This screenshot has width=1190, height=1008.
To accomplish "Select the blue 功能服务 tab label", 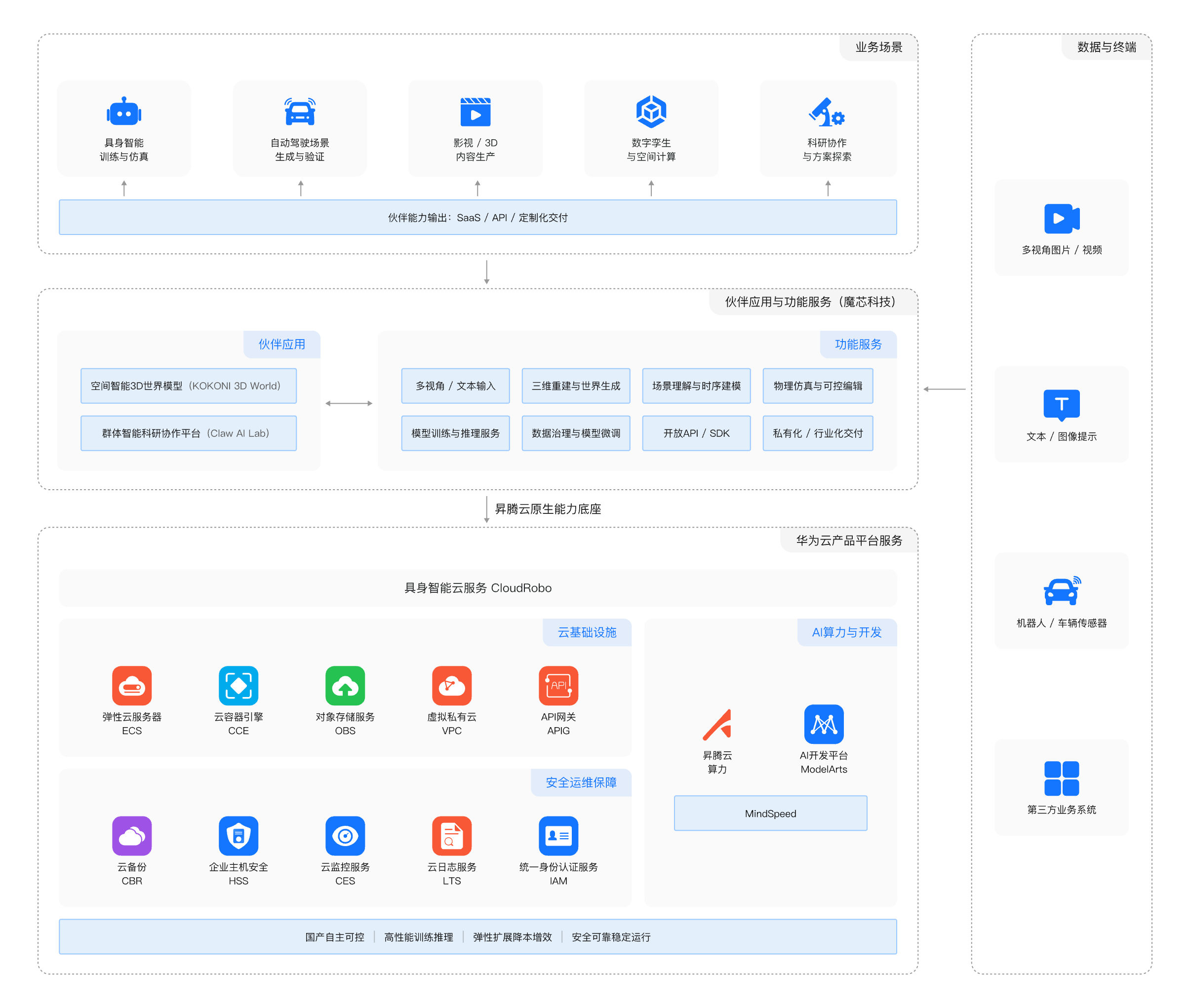I will (x=858, y=344).
